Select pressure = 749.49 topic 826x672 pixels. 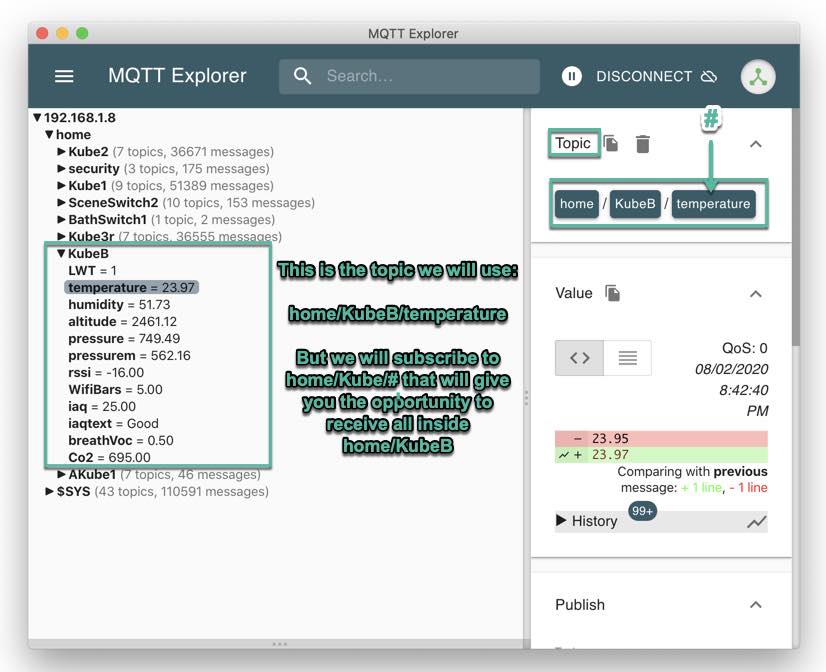(124, 339)
